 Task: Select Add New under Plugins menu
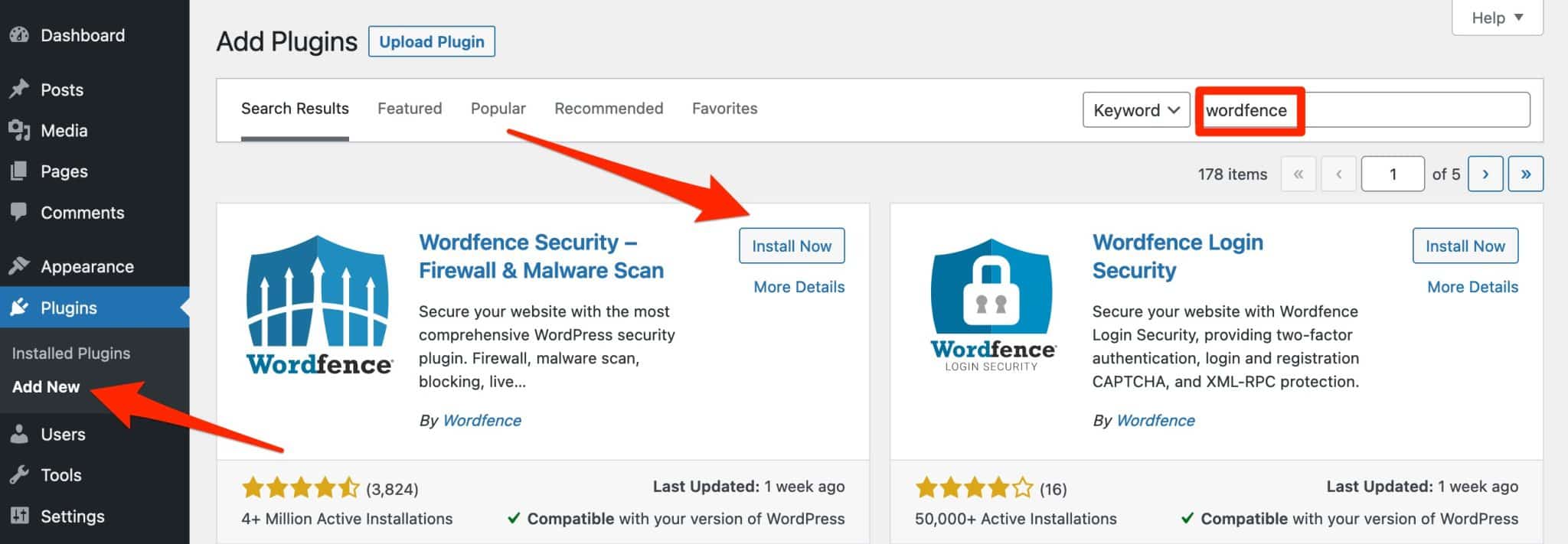click(x=46, y=386)
